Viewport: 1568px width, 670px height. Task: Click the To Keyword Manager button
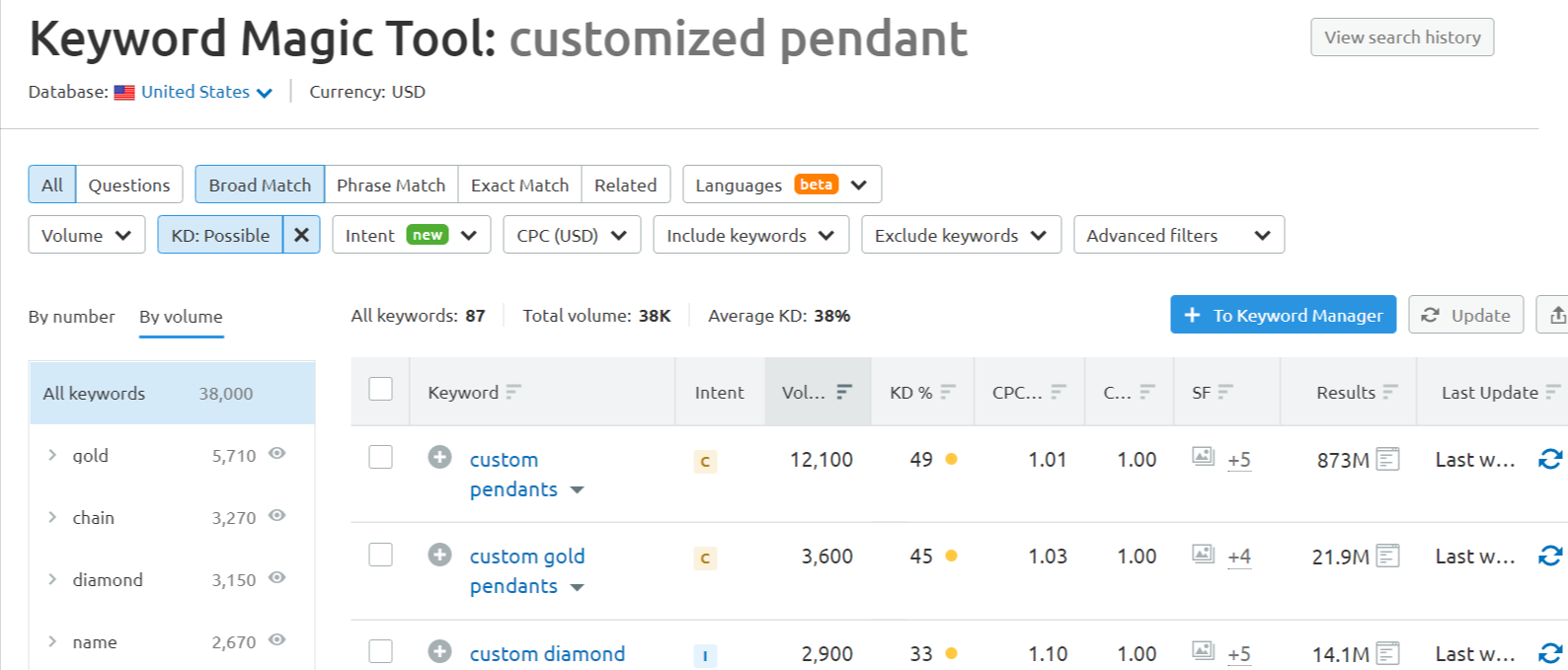1283,315
